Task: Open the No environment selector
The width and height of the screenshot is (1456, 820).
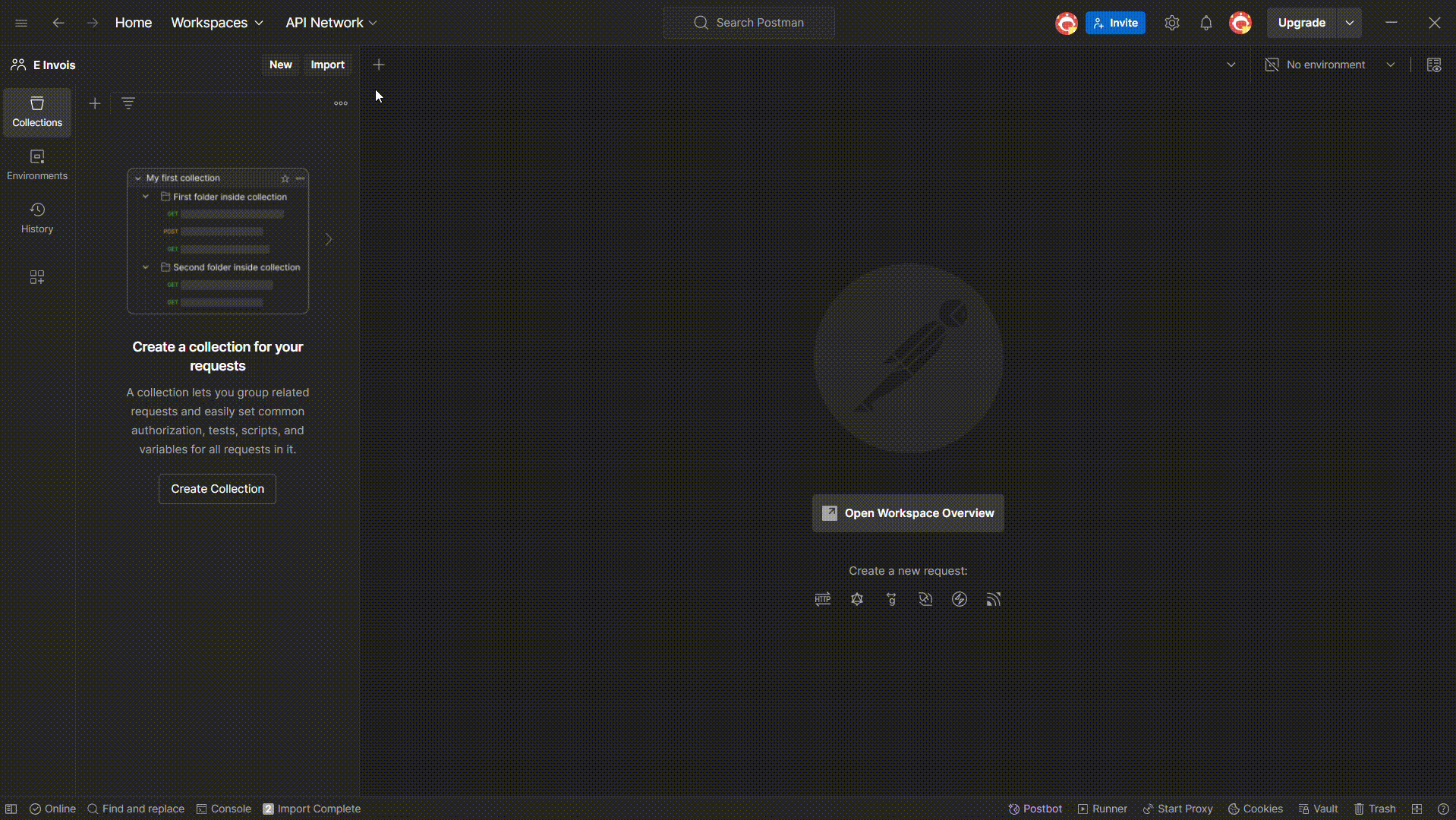Action: (x=1330, y=65)
